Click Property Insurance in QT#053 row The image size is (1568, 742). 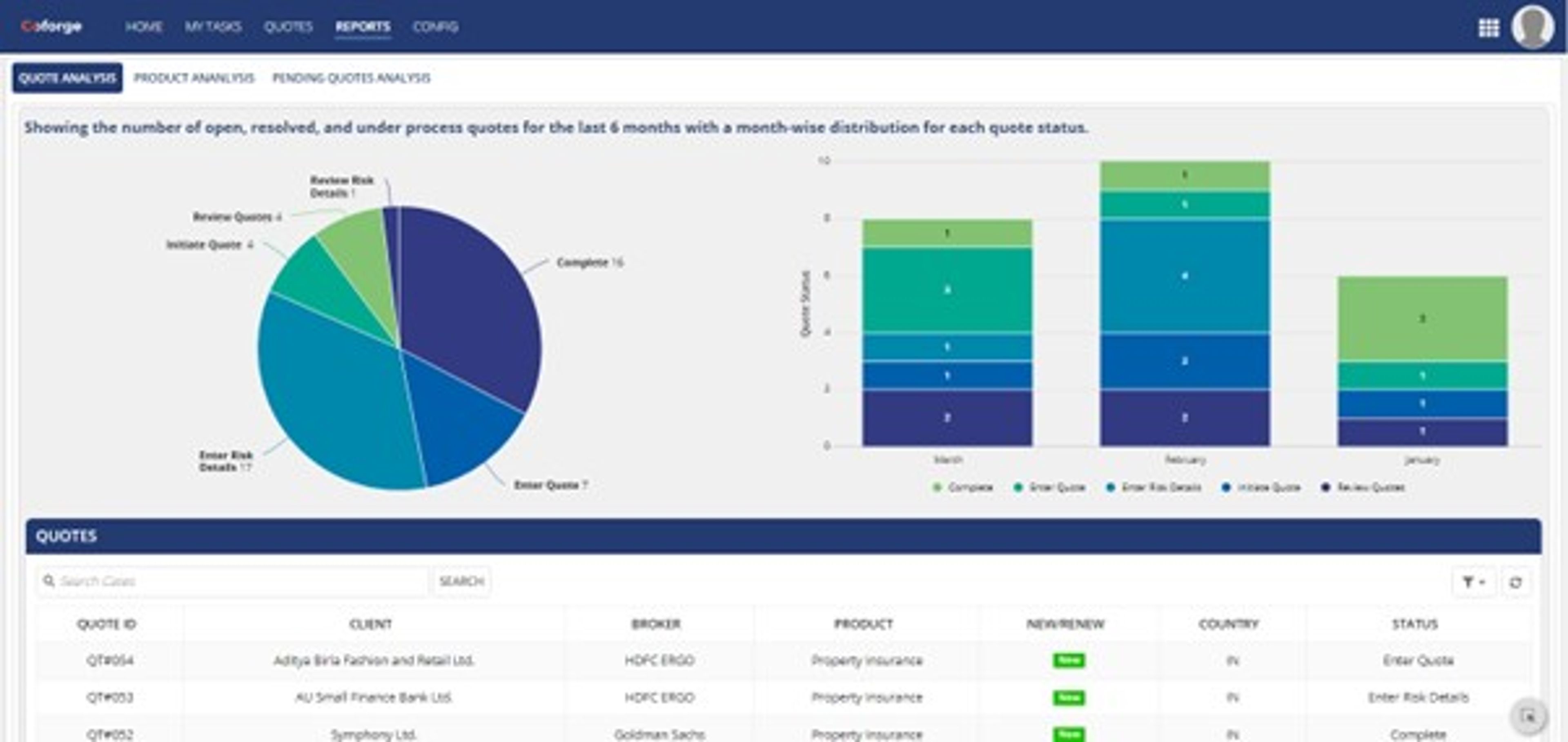coord(867,697)
